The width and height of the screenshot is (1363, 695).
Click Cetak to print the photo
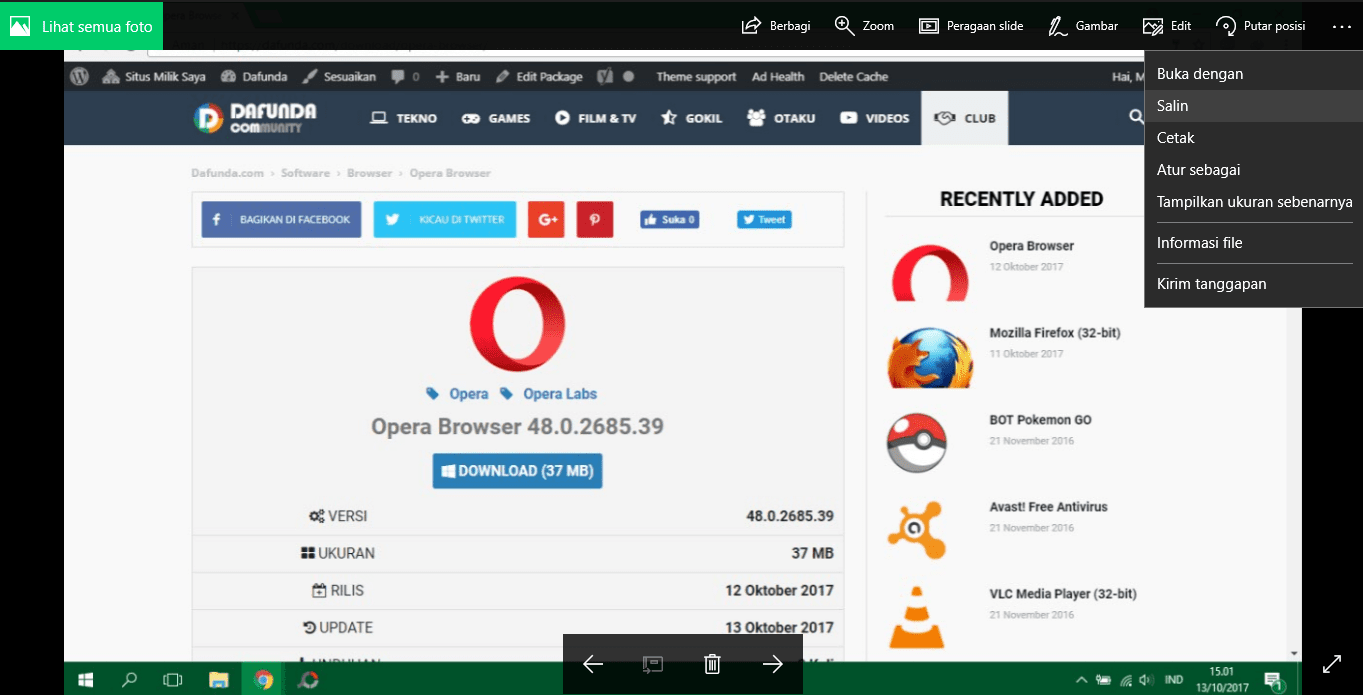coord(1175,138)
